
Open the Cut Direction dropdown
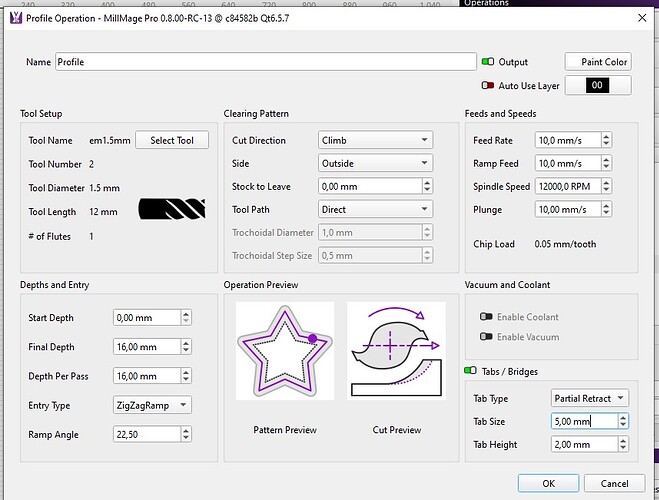coord(375,140)
